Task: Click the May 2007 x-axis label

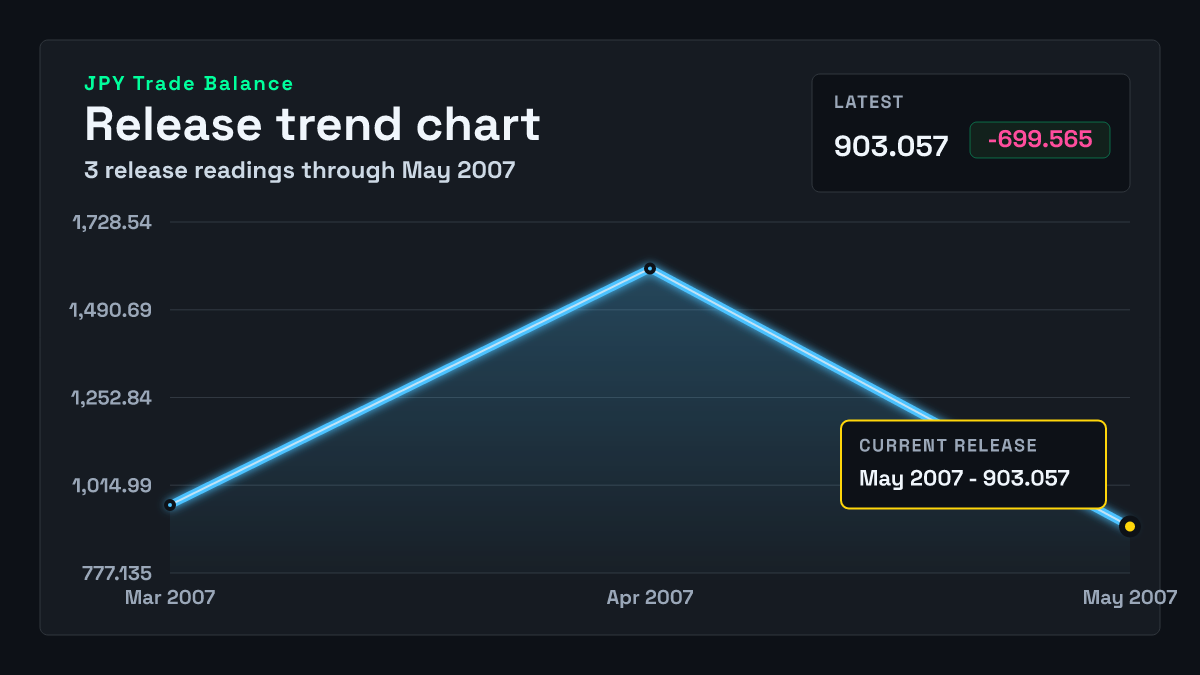Action: click(1130, 598)
